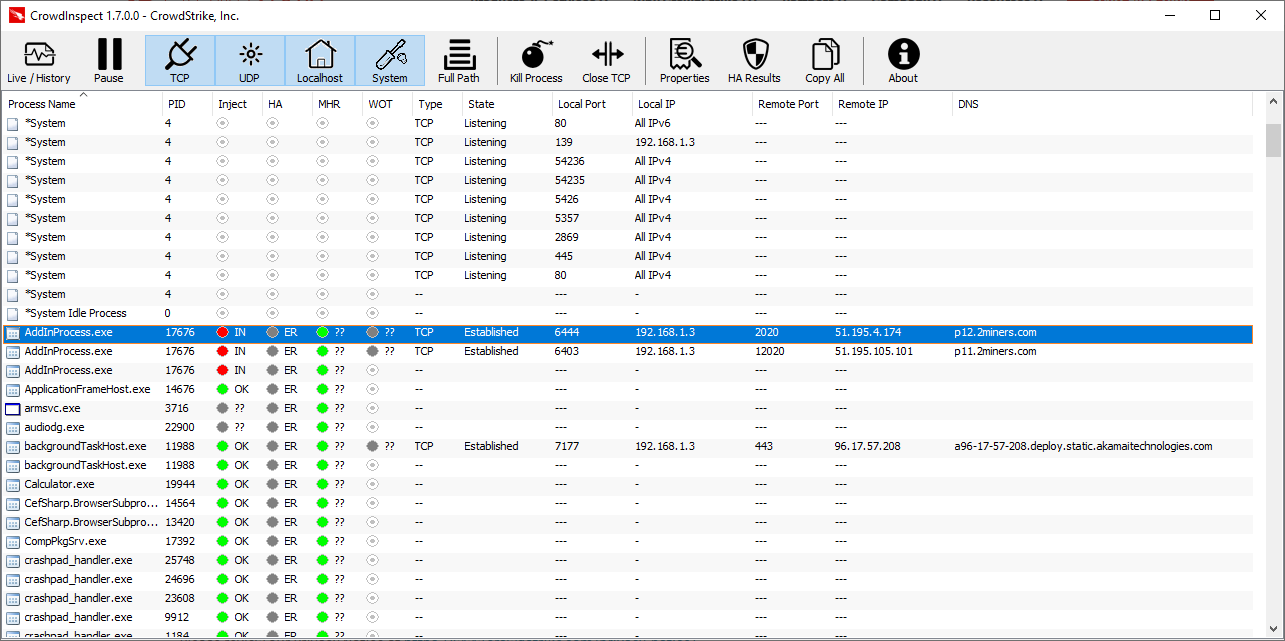Select crashpad_handler.exe PID 23608
The width and height of the screenshot is (1285, 641).
(x=628, y=598)
